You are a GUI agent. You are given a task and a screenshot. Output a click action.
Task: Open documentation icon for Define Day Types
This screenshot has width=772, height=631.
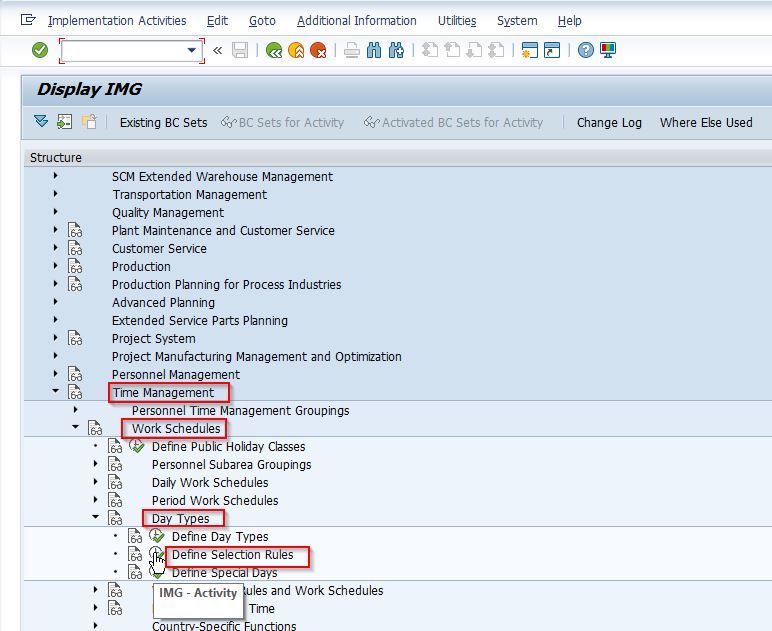[x=135, y=536]
